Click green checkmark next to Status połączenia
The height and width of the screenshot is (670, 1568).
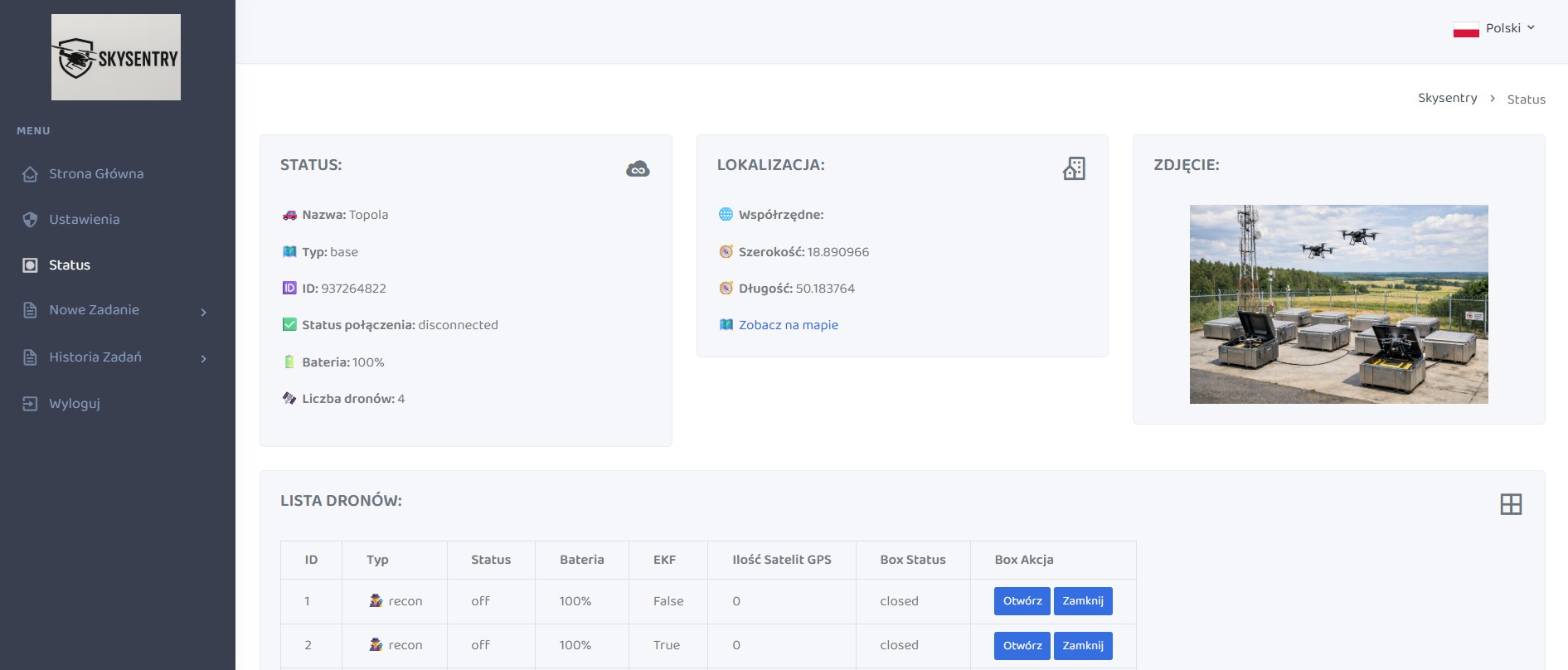289,325
